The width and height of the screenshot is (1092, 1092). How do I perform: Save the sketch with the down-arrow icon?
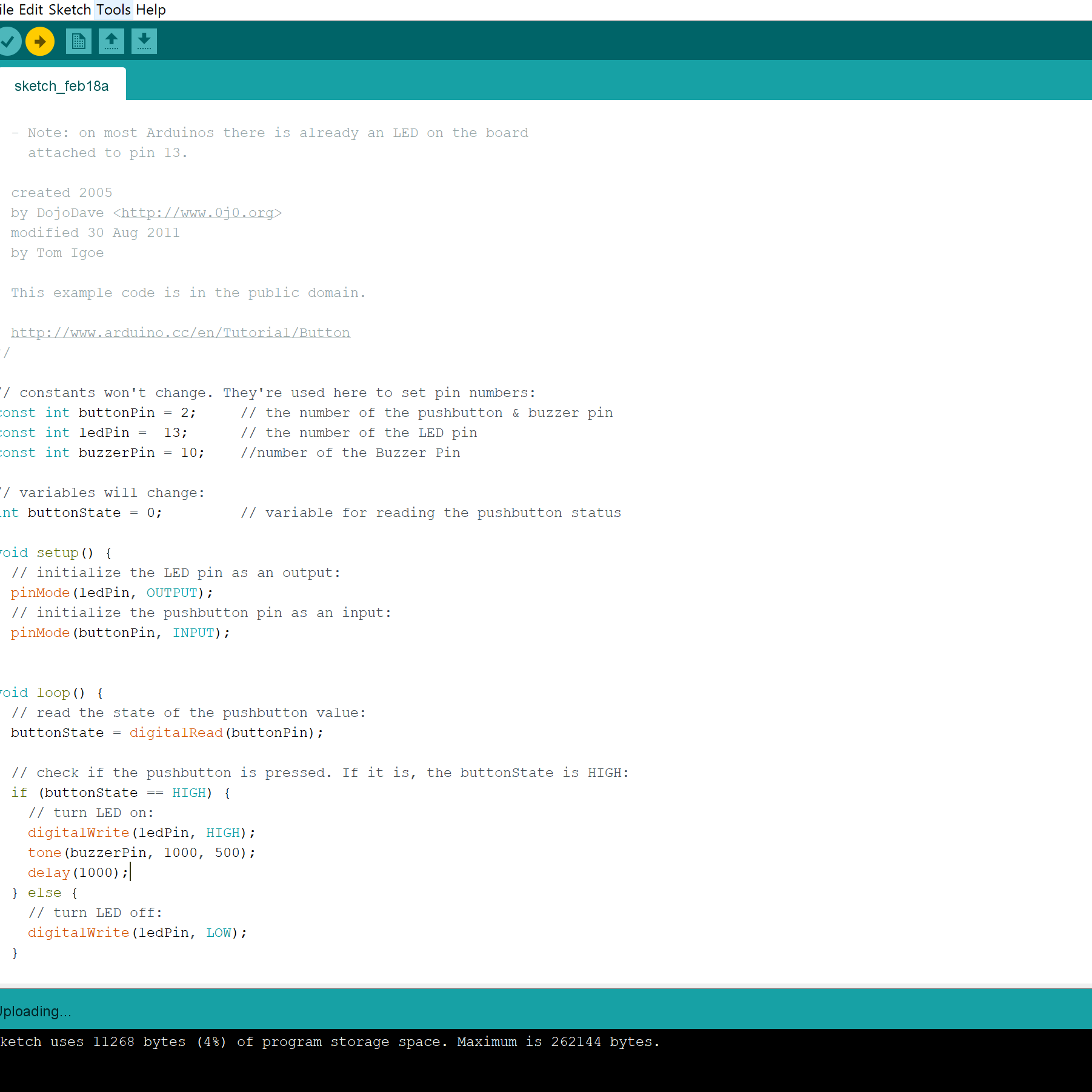[x=144, y=41]
